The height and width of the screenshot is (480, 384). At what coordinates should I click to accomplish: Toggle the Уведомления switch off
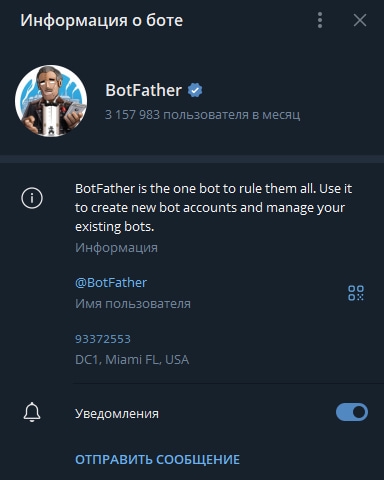pos(352,413)
